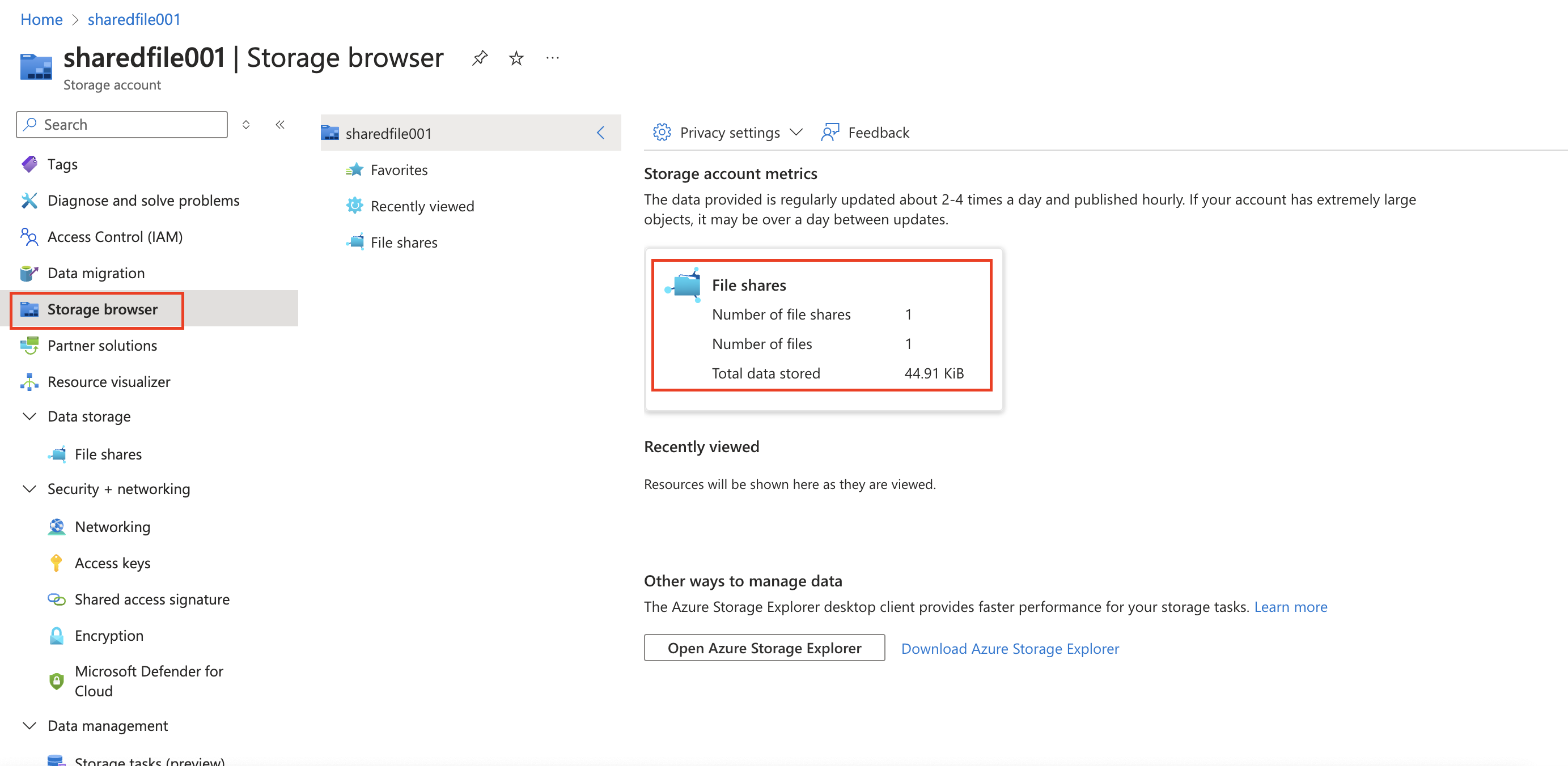Go to the Home breadcrumb link
1568x766 pixels.
[x=41, y=19]
